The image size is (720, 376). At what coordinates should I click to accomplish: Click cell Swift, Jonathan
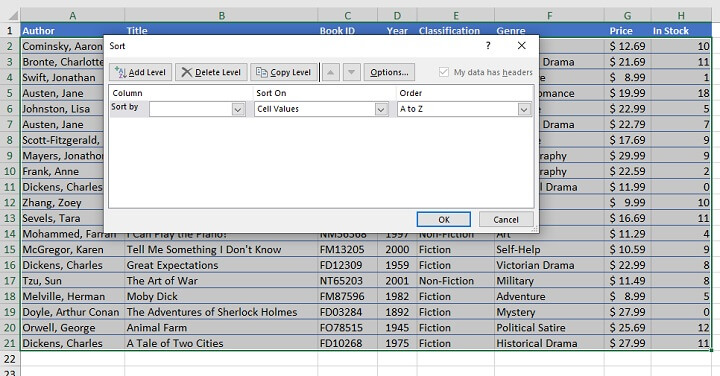tap(62, 78)
